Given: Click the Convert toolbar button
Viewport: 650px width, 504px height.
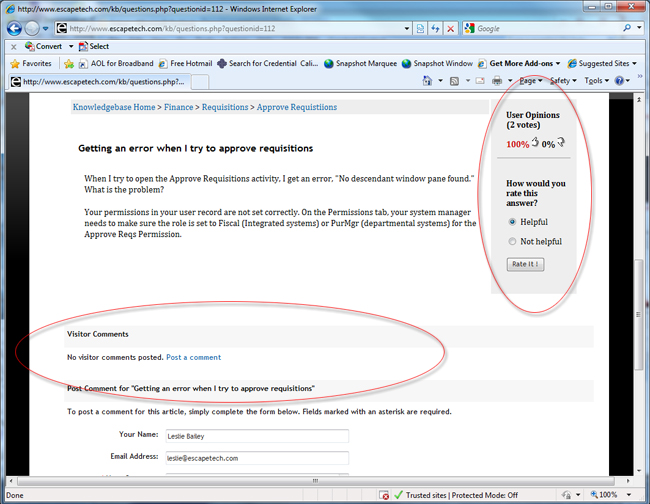Looking at the screenshot, I should pos(44,46).
